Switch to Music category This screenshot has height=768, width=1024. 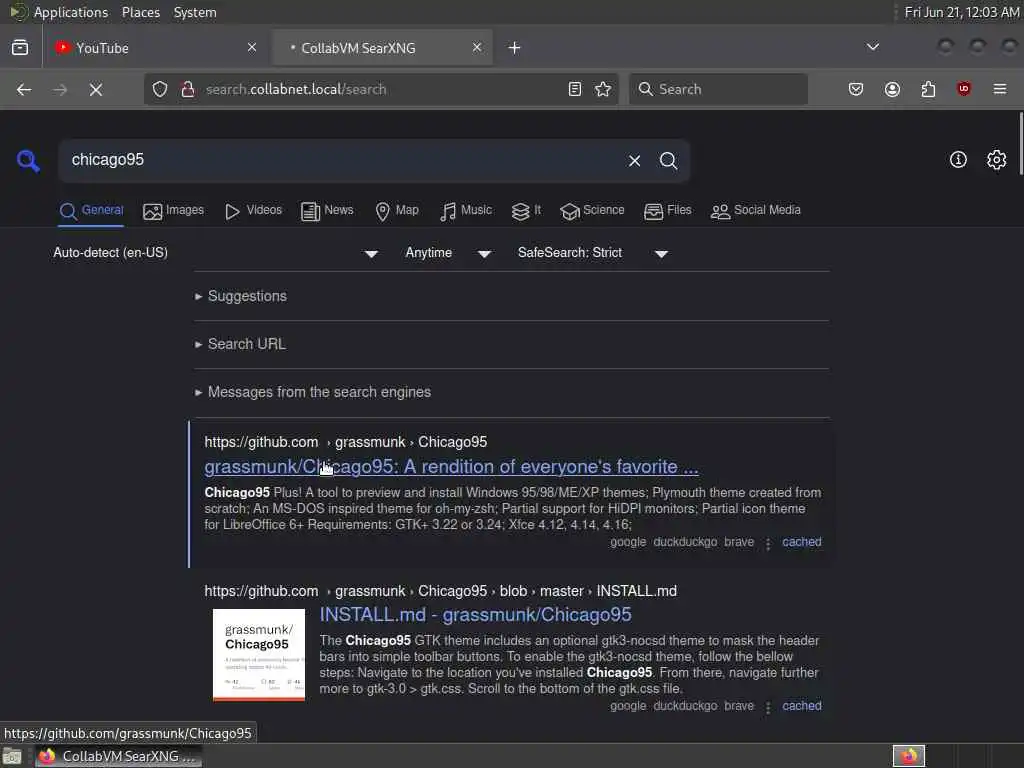pos(466,210)
